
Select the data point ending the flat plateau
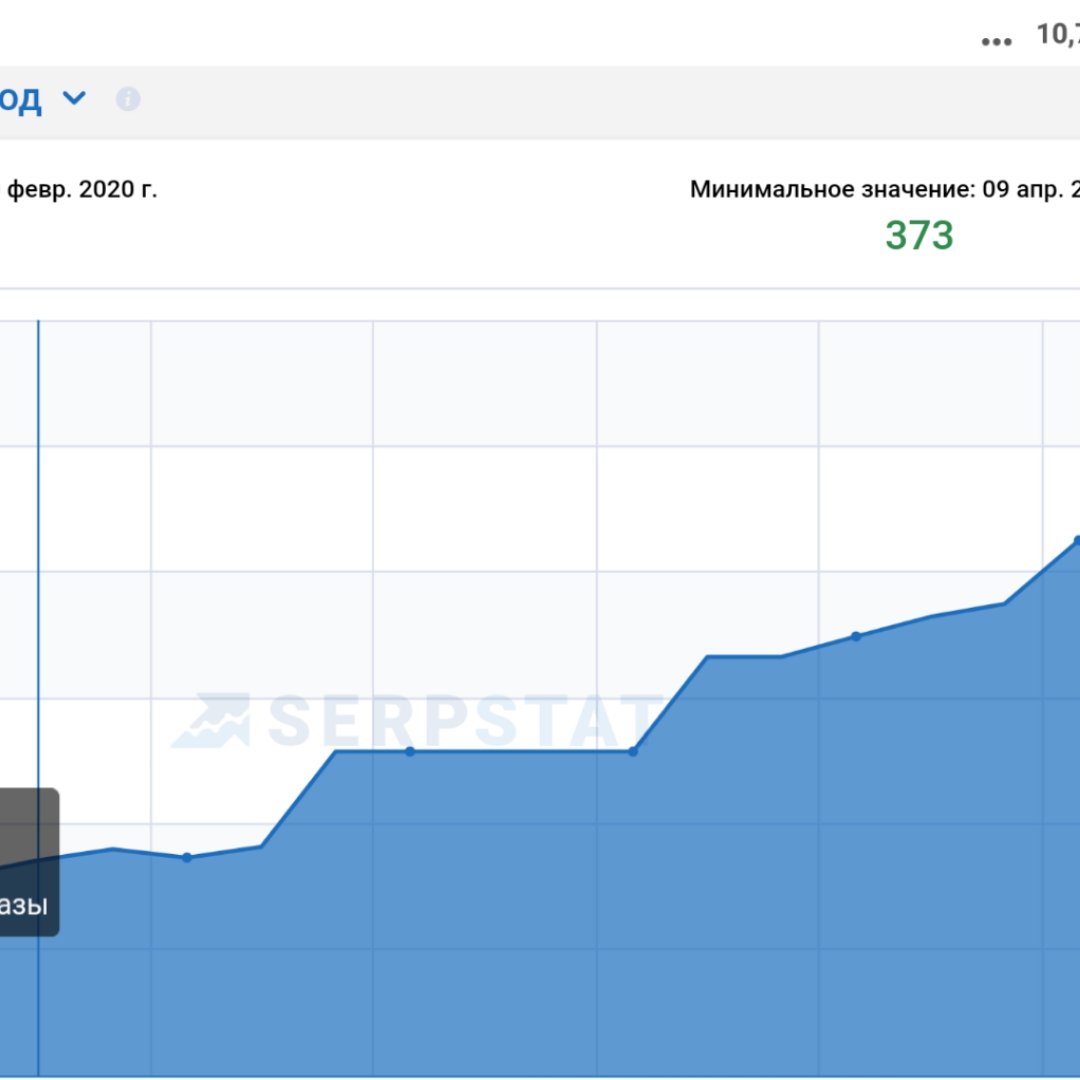pyautogui.click(x=633, y=751)
